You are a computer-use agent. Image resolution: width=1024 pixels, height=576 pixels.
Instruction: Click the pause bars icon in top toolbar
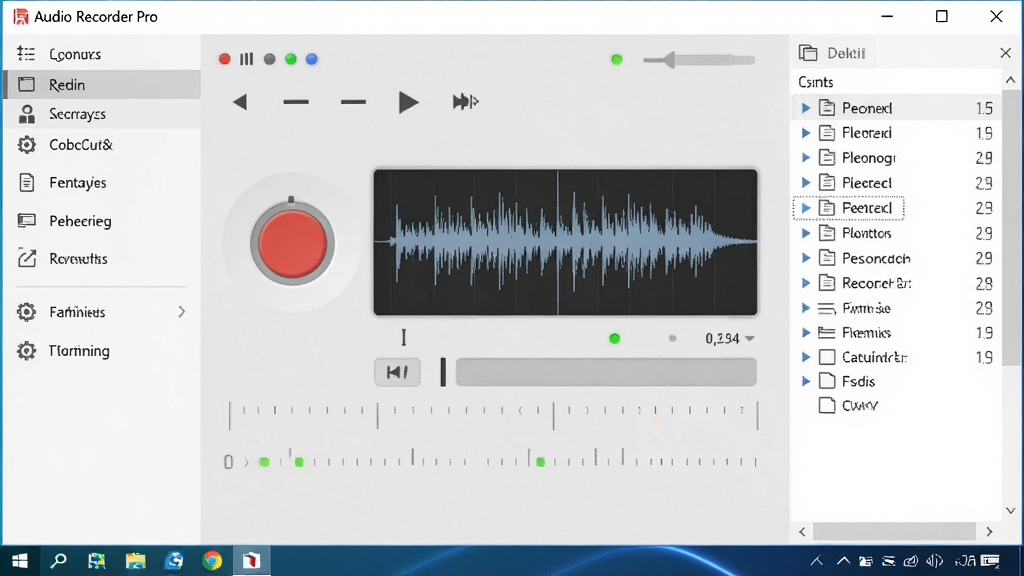[x=246, y=59]
